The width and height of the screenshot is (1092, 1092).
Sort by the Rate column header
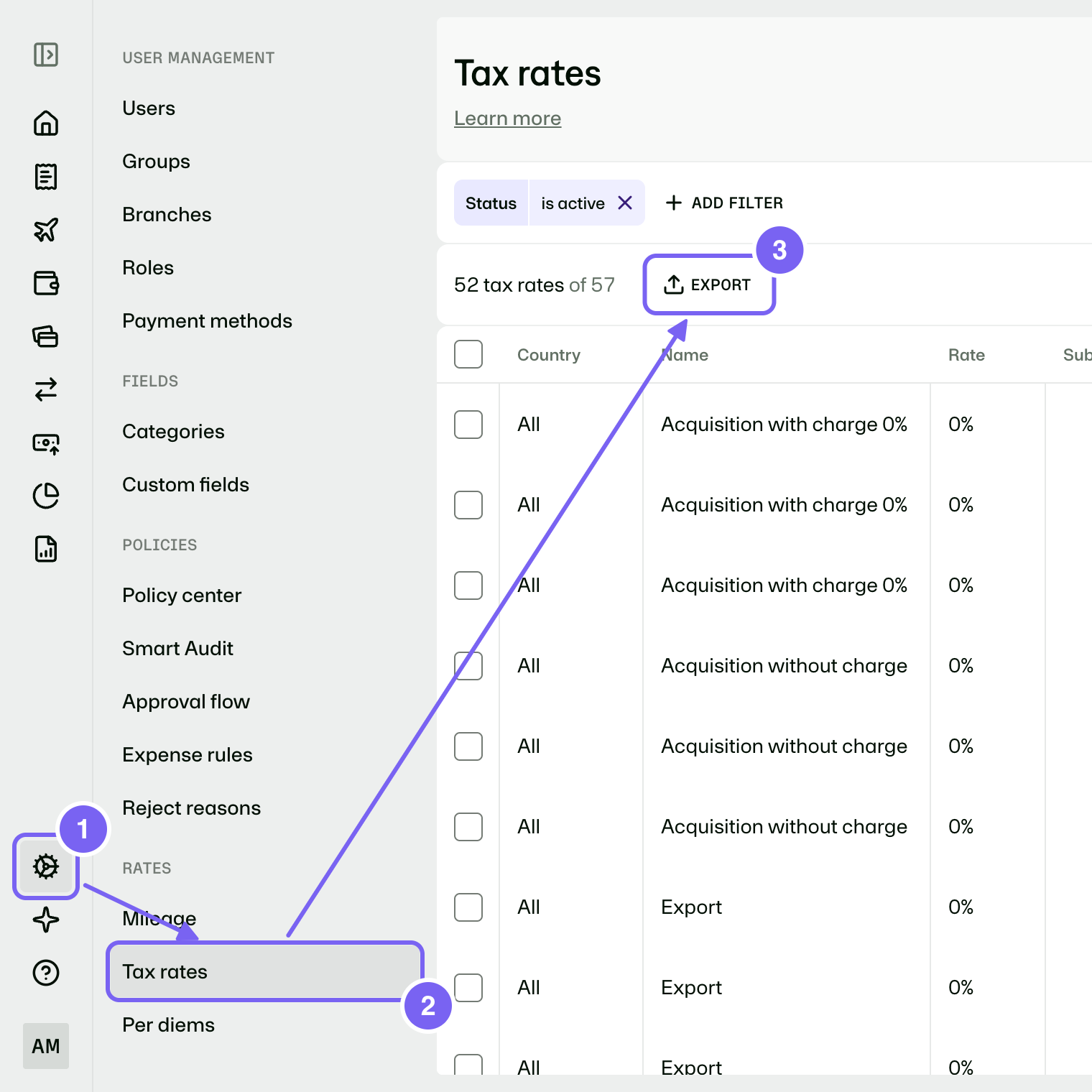[x=966, y=355]
